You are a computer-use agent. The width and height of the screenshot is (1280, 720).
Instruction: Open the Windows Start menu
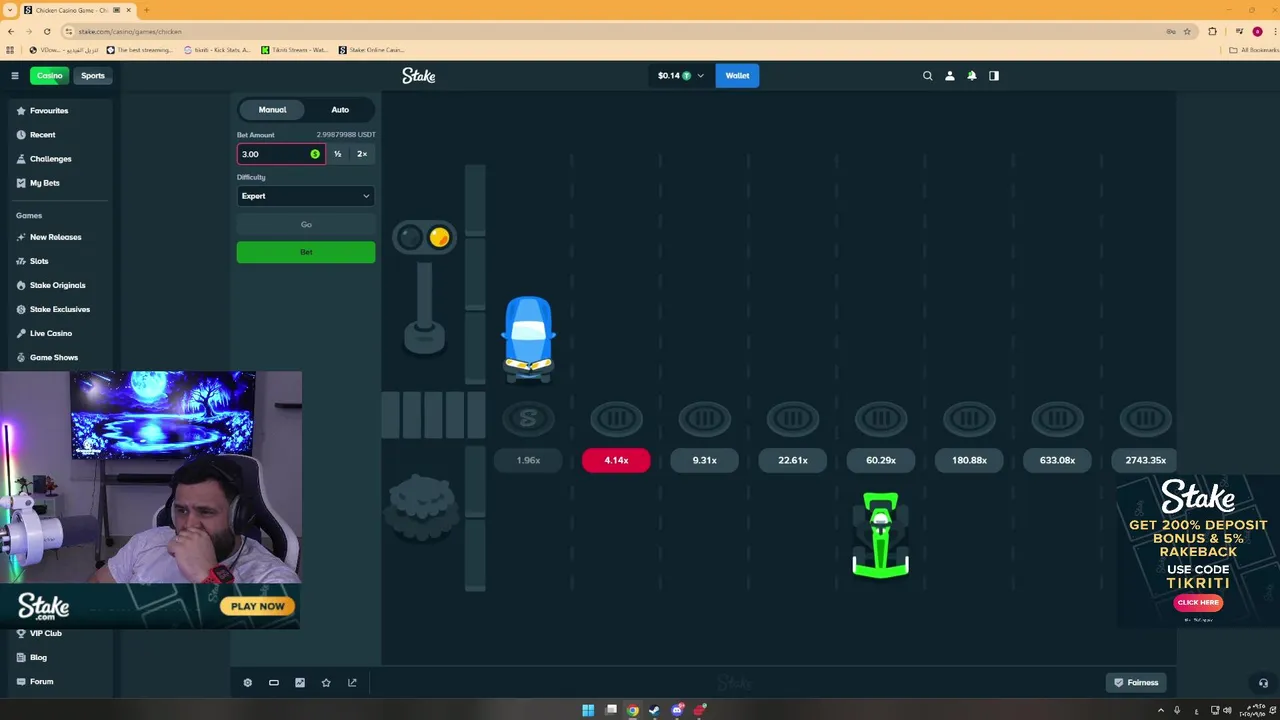[x=588, y=711]
